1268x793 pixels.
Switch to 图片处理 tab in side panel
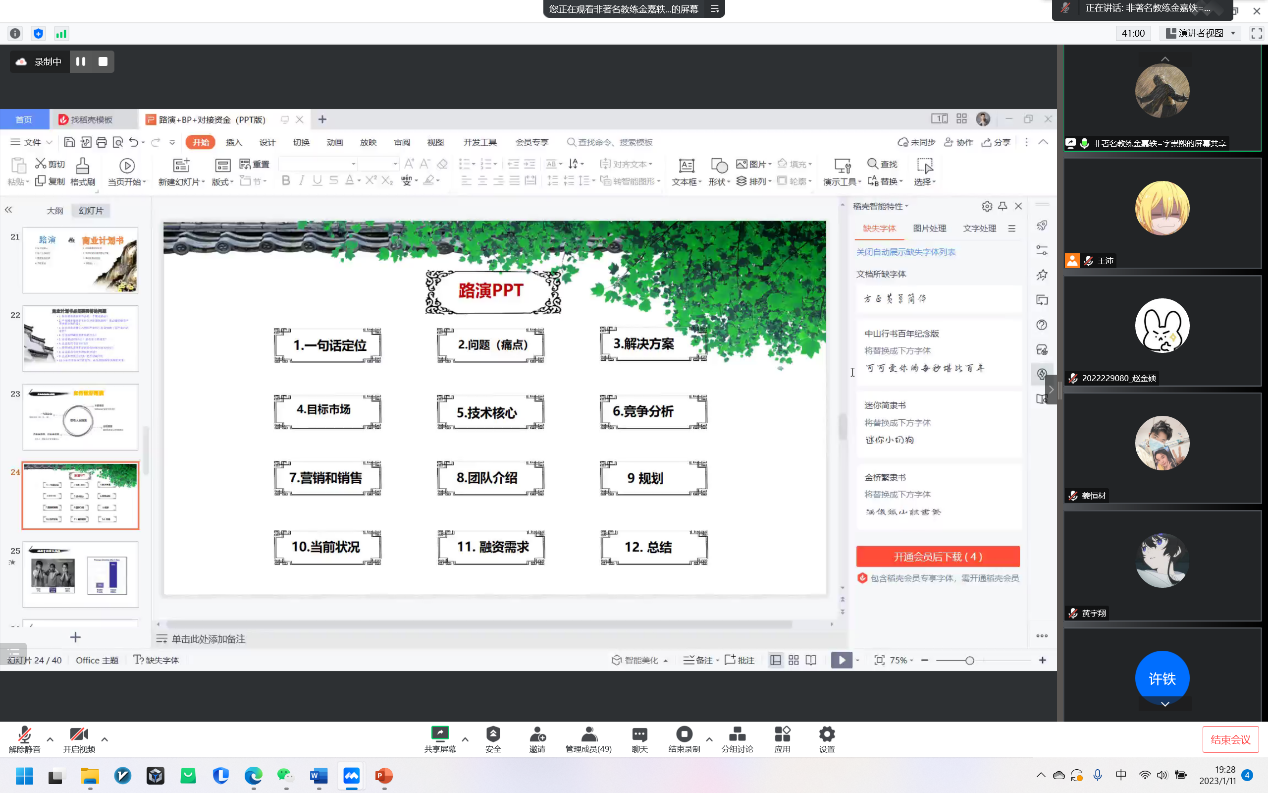929,229
